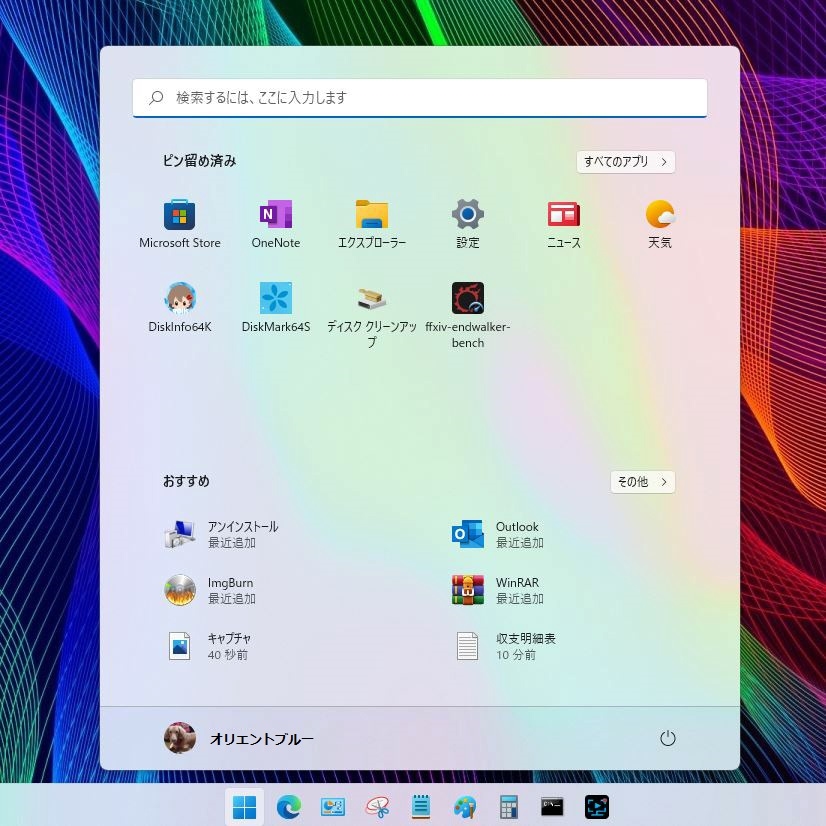This screenshot has width=826, height=826.
Task: Show more recommendations with その他 button
Action: (x=643, y=481)
